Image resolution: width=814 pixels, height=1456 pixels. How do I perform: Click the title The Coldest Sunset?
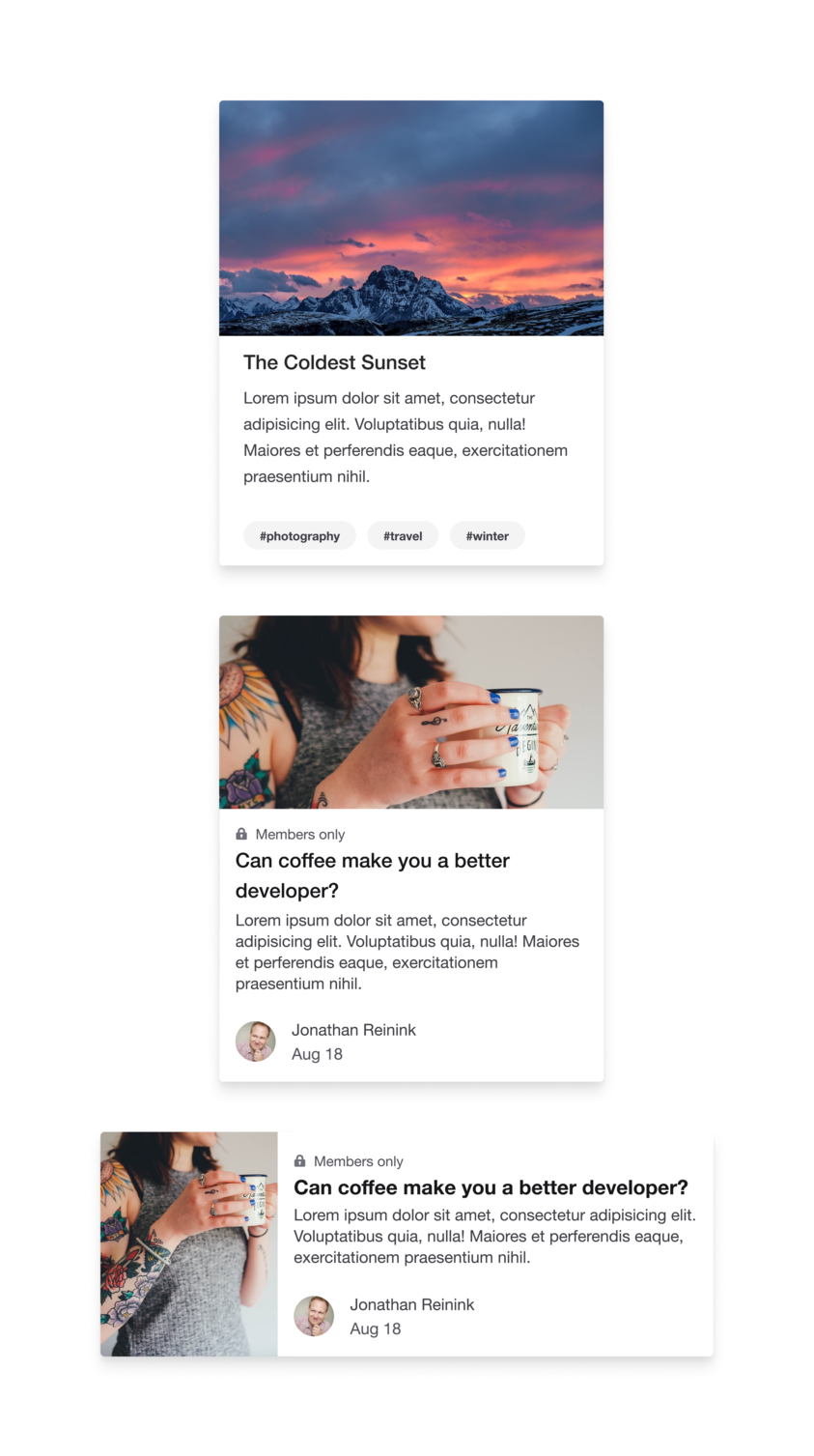pos(334,362)
